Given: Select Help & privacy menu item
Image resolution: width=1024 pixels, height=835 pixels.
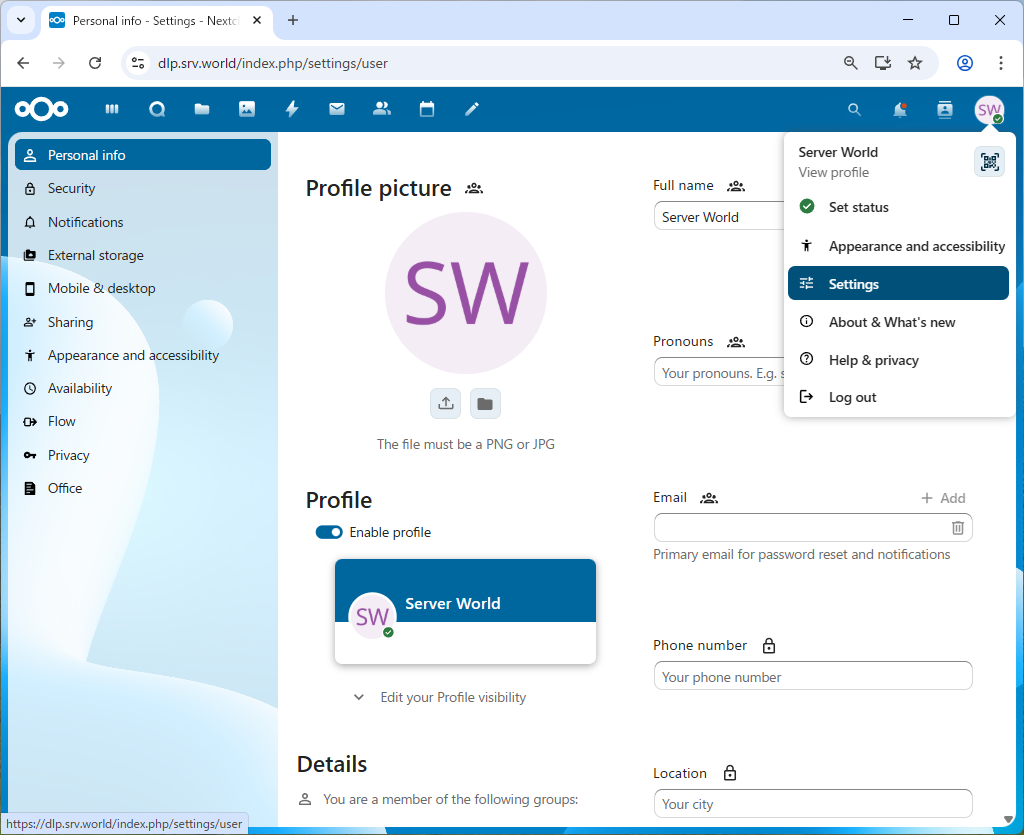Looking at the screenshot, I should click(x=898, y=360).
